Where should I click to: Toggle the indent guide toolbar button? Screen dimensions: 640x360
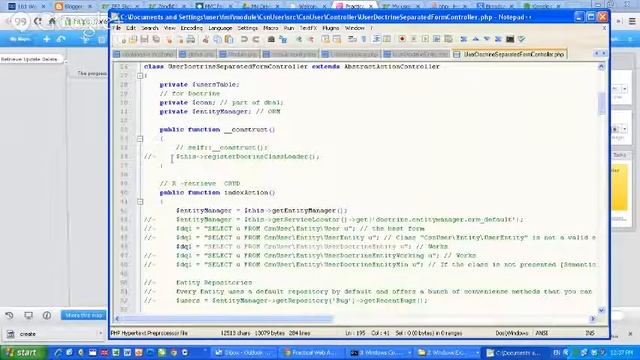click(x=376, y=39)
